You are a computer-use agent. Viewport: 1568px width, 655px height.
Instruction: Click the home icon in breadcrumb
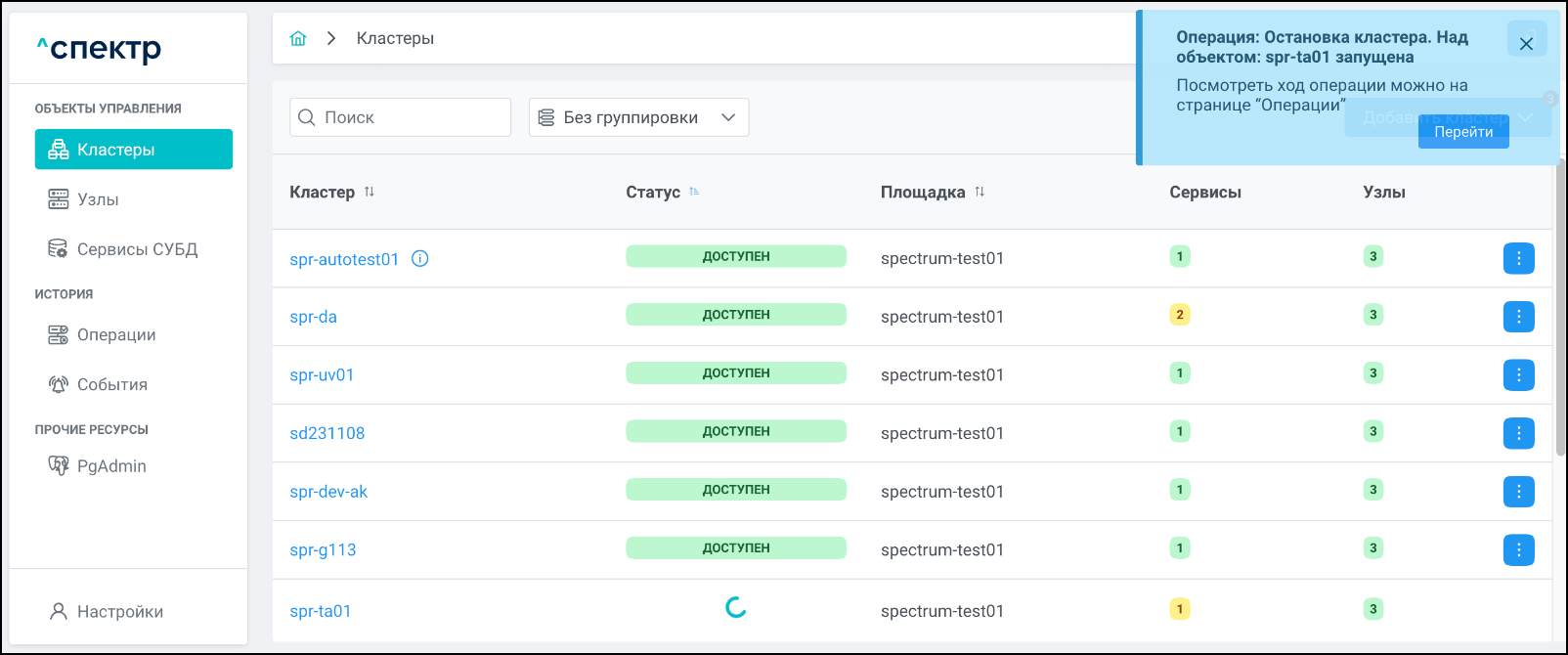(298, 38)
